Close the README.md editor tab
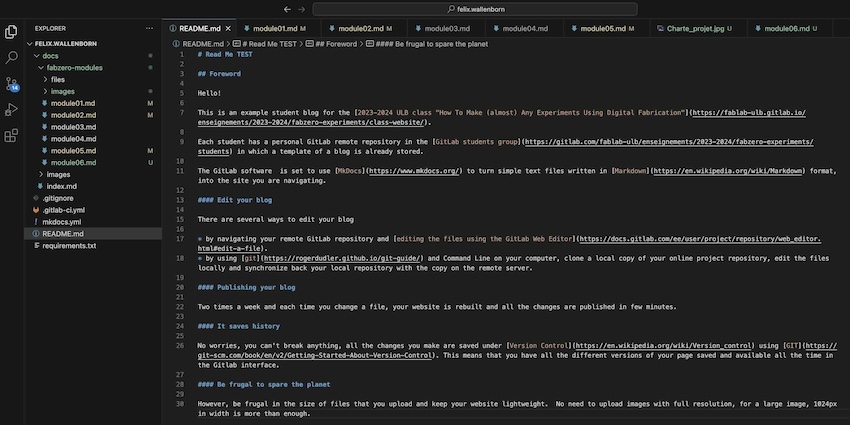The image size is (850, 425). tap(228, 28)
